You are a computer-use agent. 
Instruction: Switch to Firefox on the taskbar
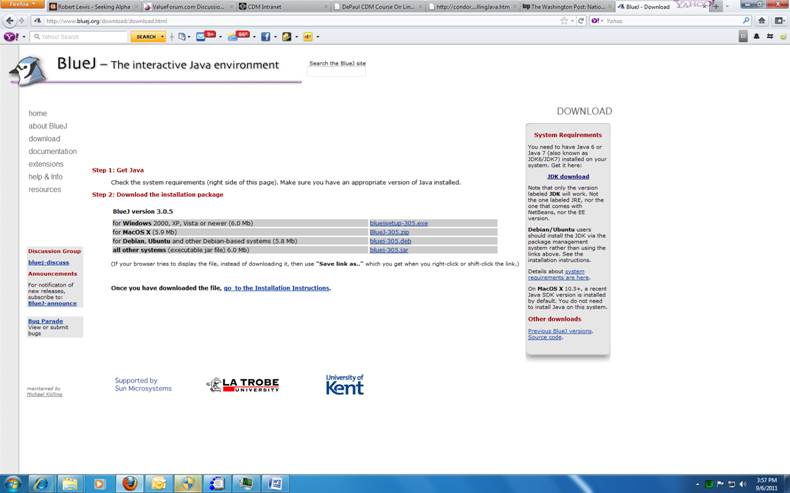pyautogui.click(x=129, y=484)
